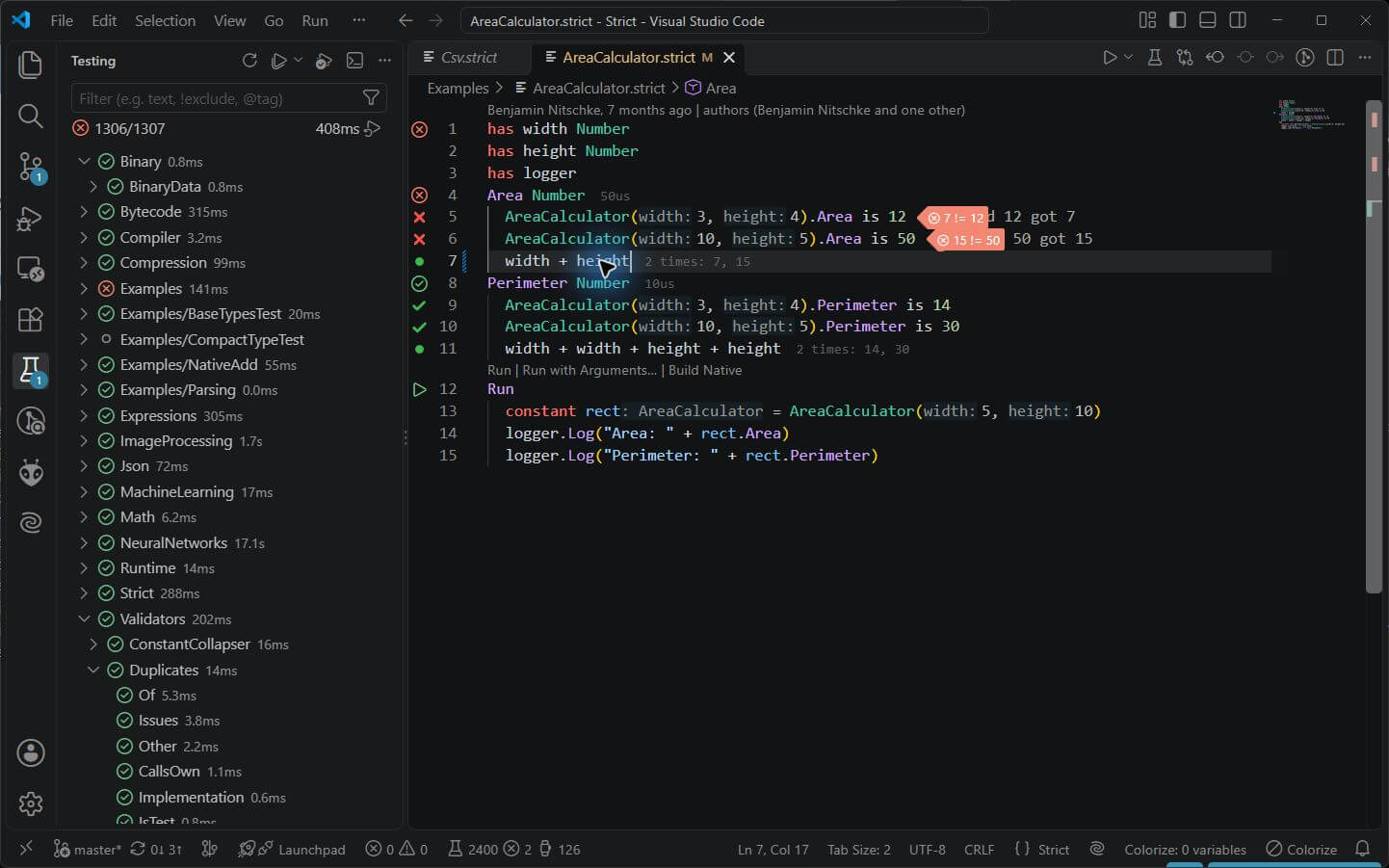Click Run with Arguments code lens
Image resolution: width=1389 pixels, height=868 pixels.
coord(590,370)
